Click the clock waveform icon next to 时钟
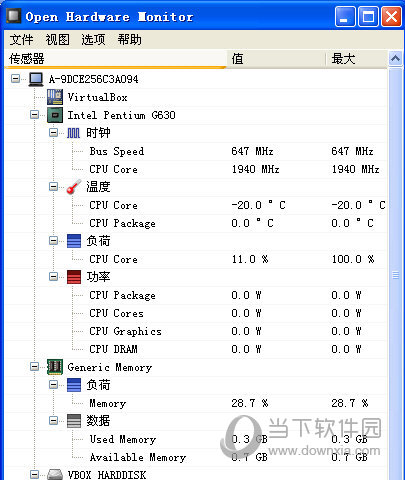The width and height of the screenshot is (405, 480). (x=73, y=133)
